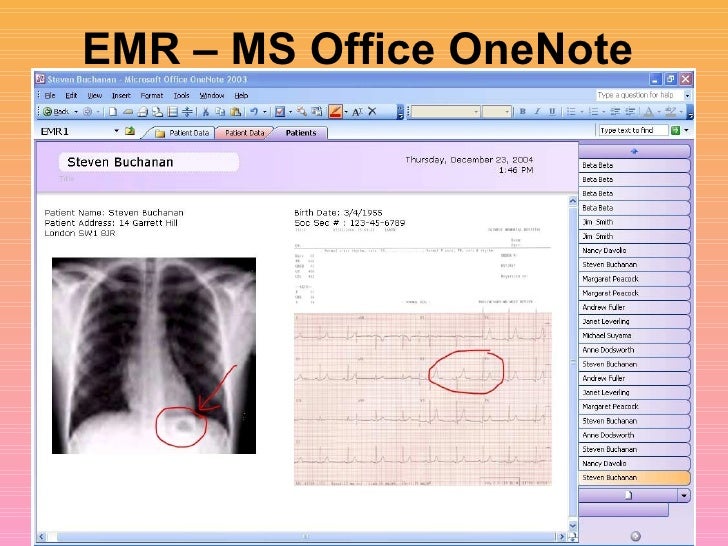Open font color dropdown arrow
This screenshot has width=728, height=546.
(659, 112)
